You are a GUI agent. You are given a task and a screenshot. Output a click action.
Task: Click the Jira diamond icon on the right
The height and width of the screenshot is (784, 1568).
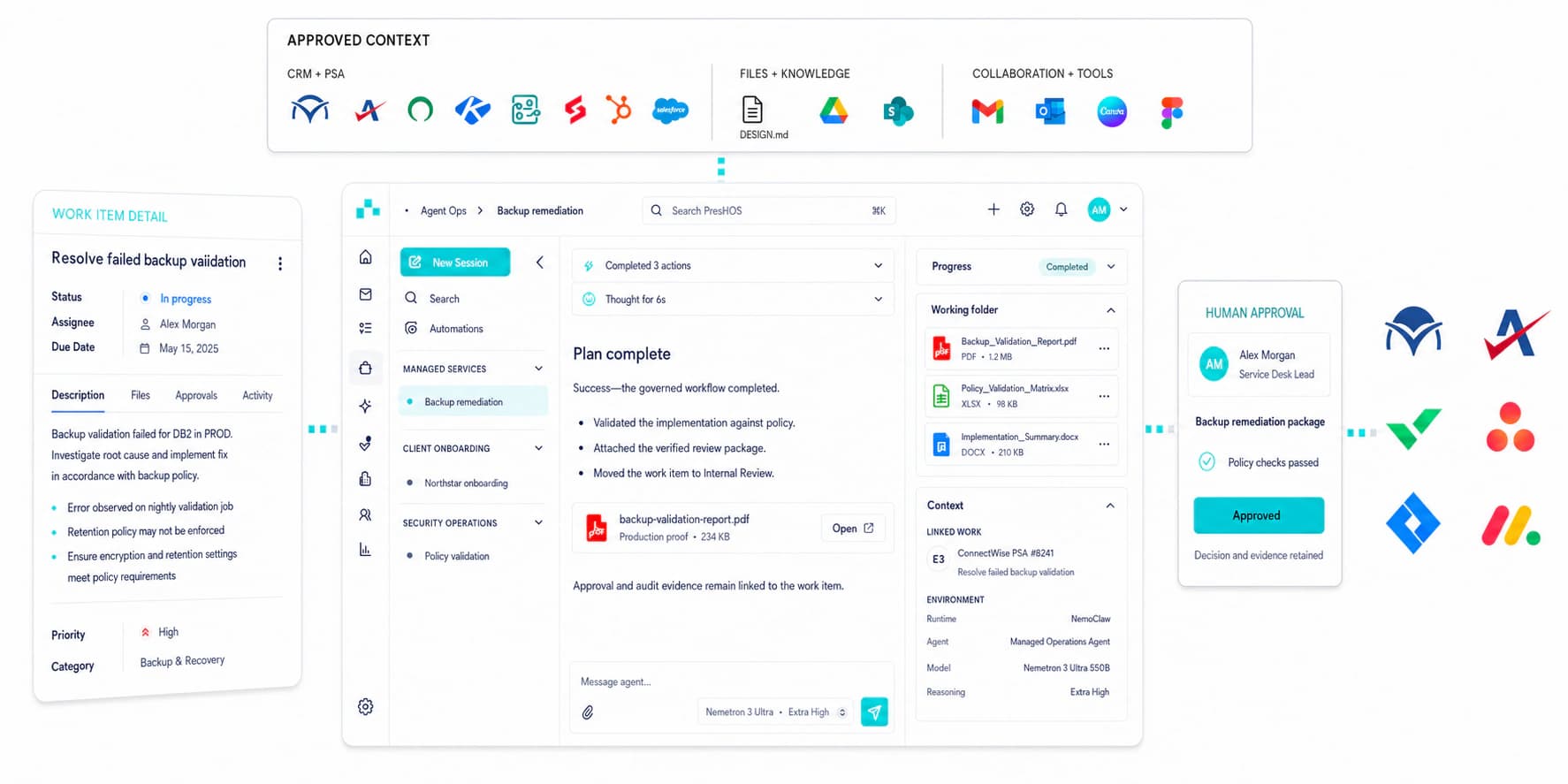[1413, 523]
